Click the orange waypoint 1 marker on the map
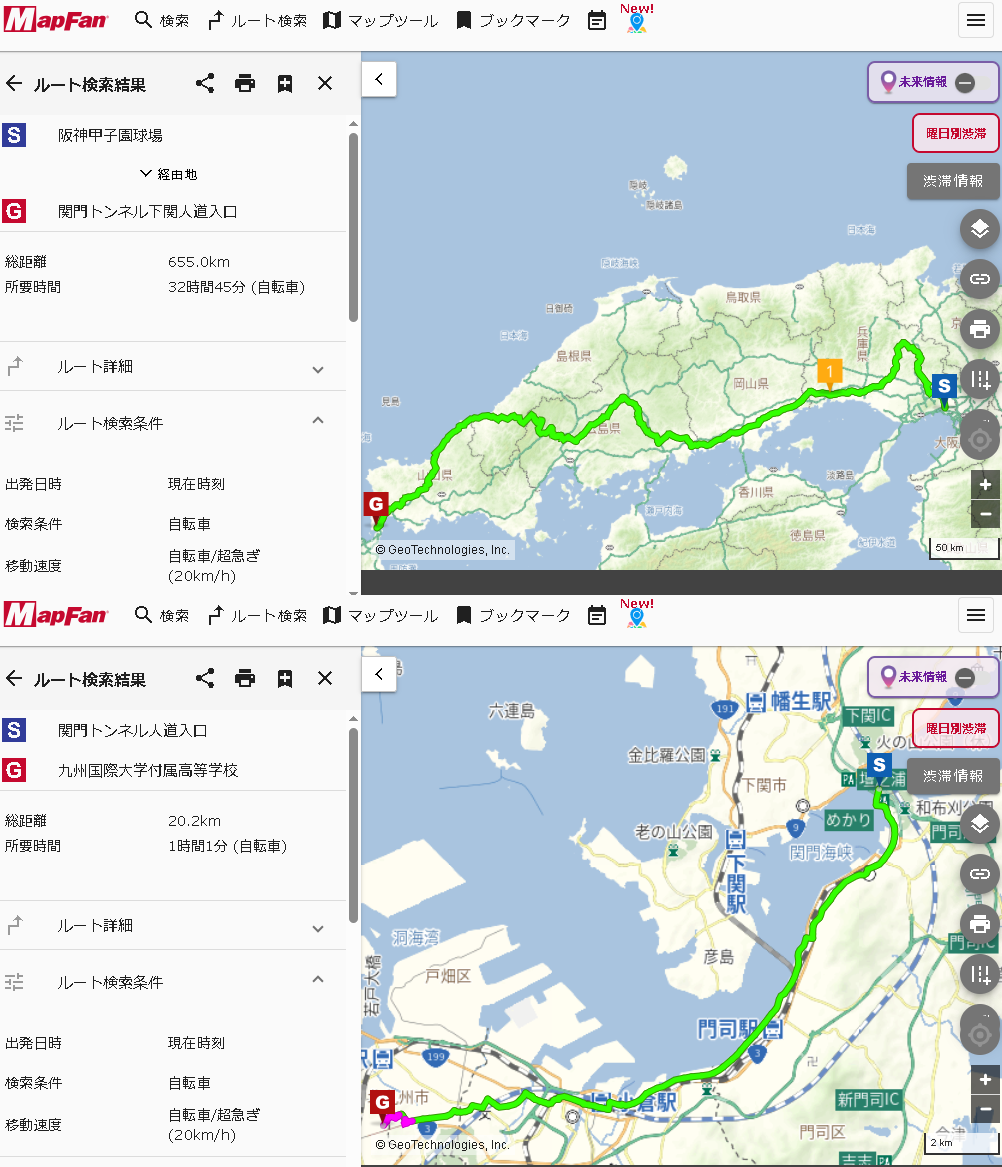 829,372
